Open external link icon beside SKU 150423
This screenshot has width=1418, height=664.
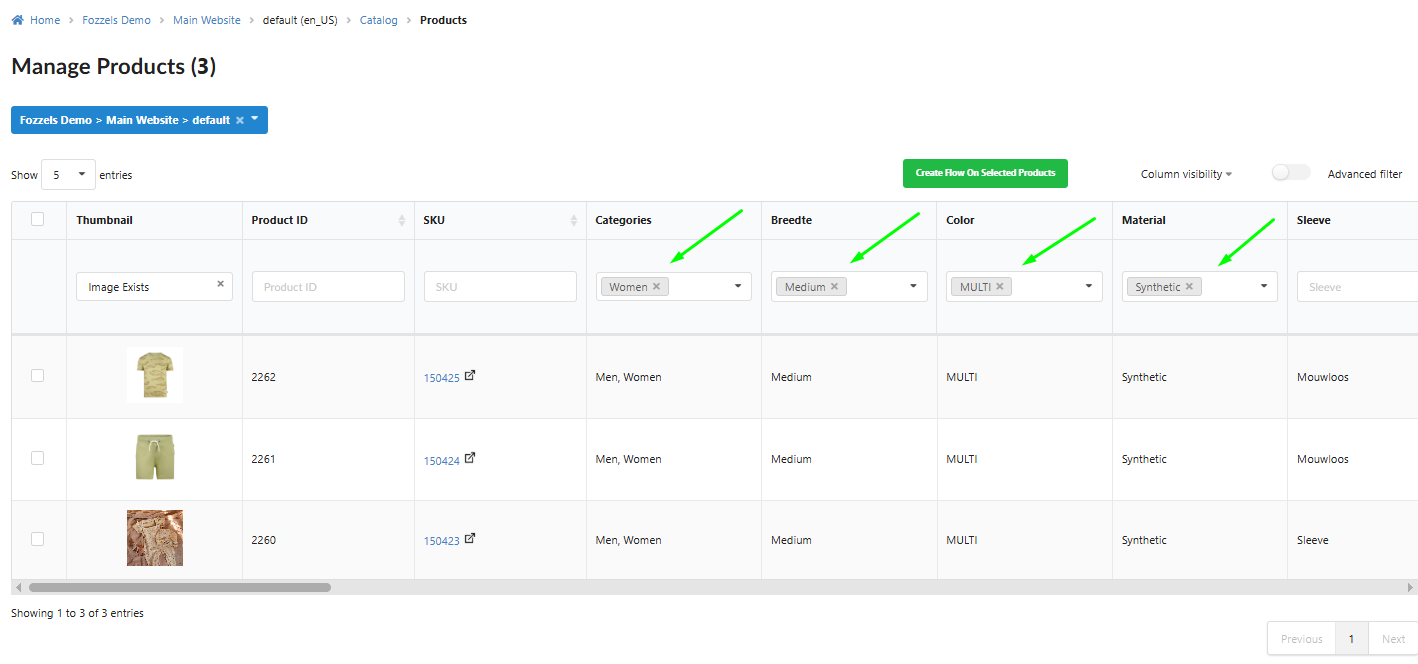point(470,539)
